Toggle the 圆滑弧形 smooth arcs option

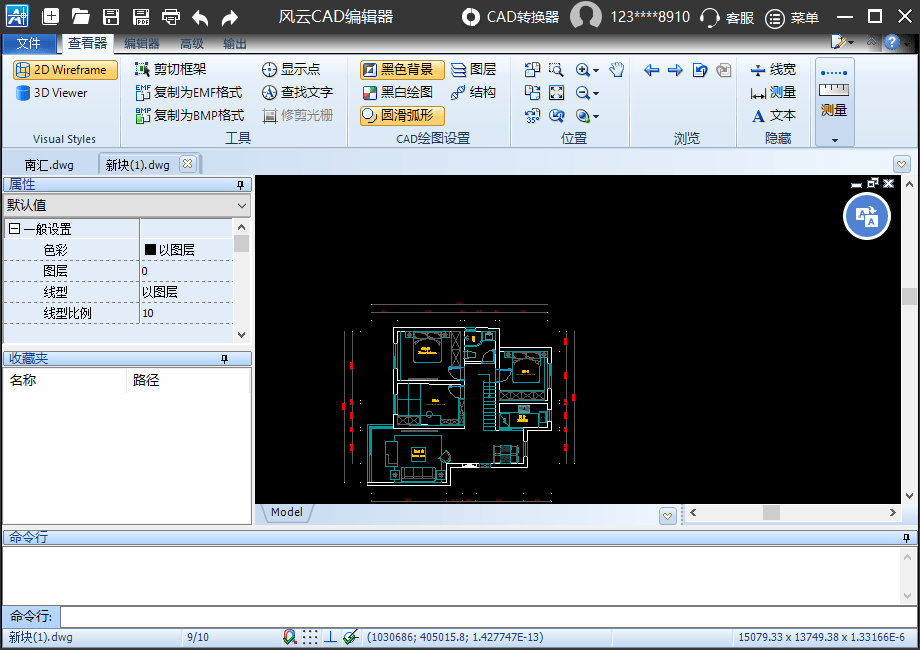point(400,115)
